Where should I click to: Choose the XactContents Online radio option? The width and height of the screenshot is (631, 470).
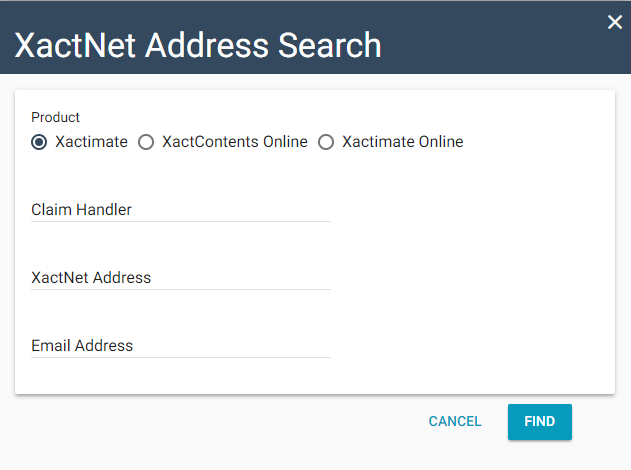pos(146,142)
